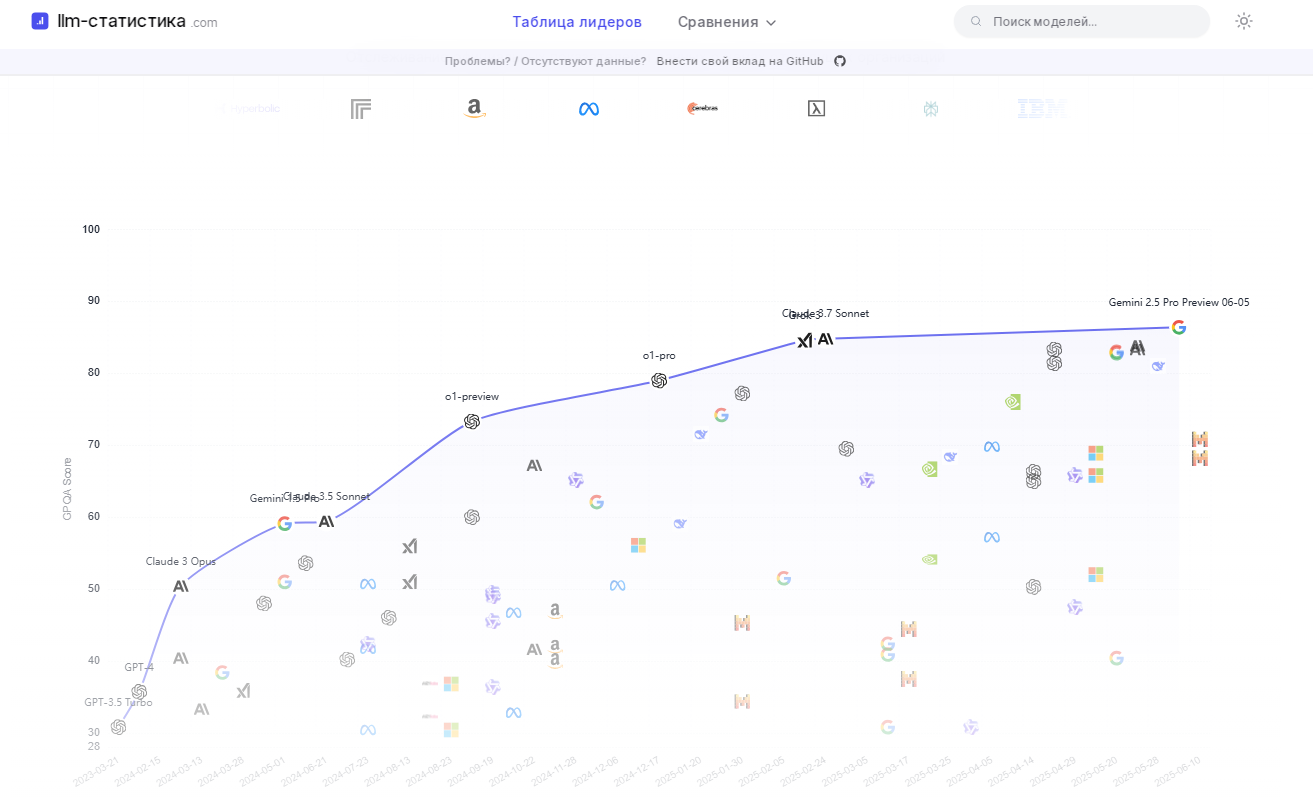Open Внести свой вклад на GitHub link
The height and width of the screenshot is (809, 1313).
coord(740,61)
